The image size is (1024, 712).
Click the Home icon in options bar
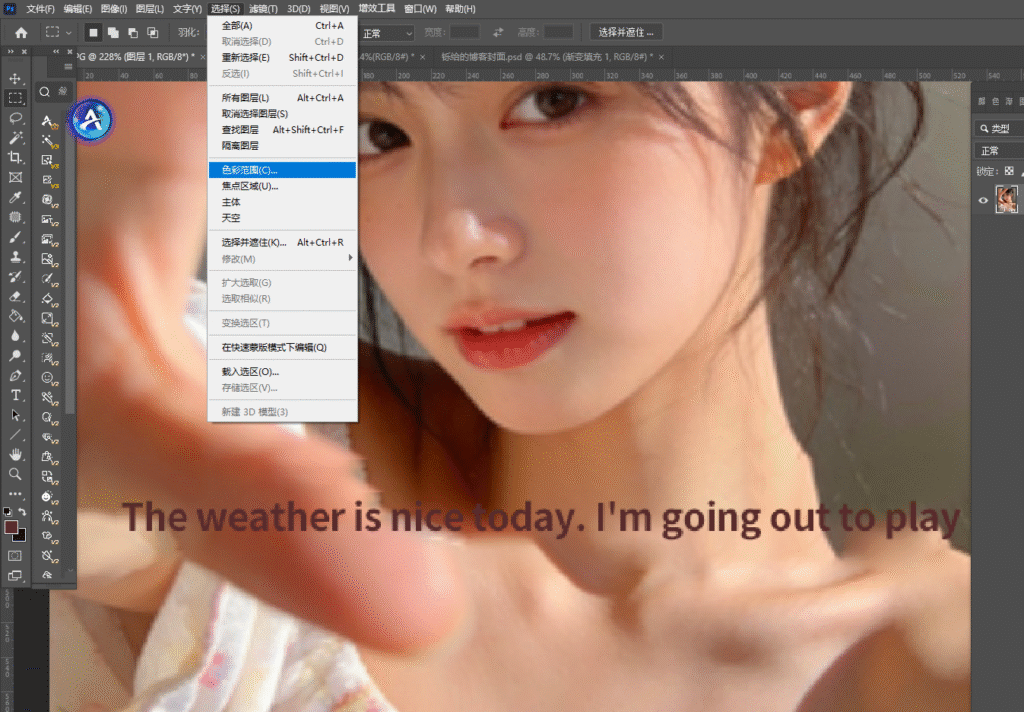[21, 33]
